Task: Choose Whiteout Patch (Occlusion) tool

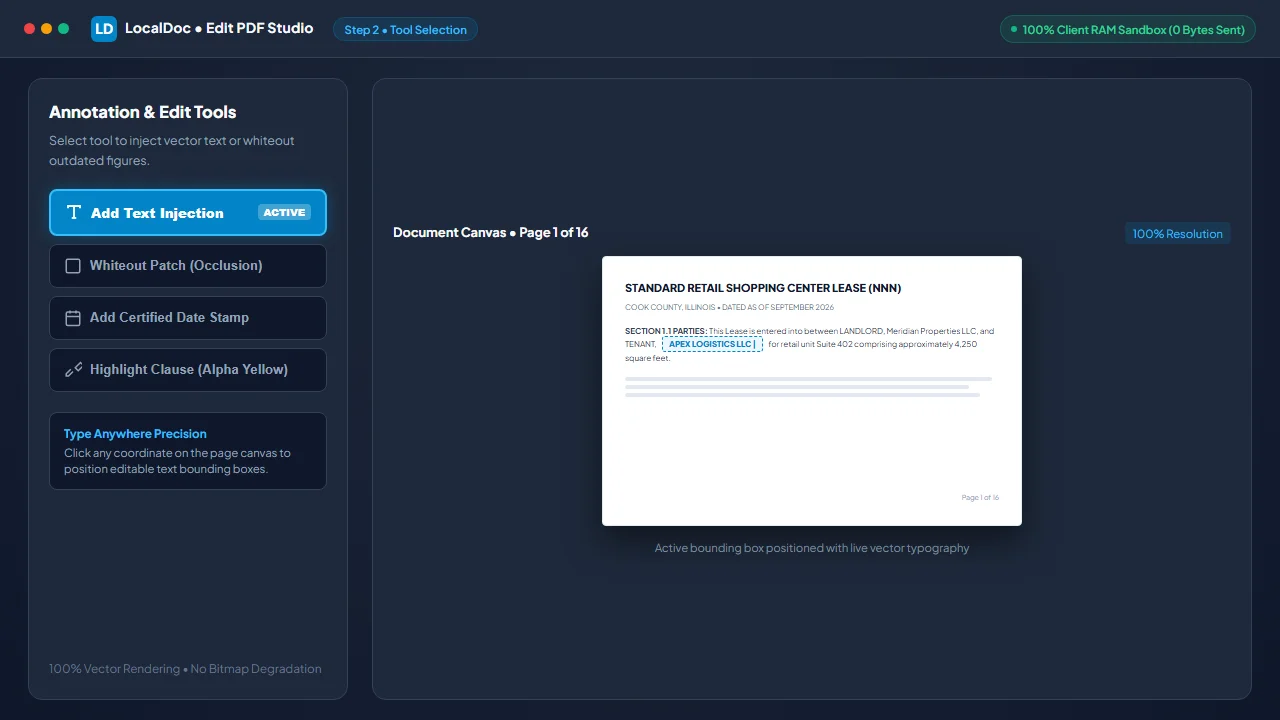Action: 188,266
